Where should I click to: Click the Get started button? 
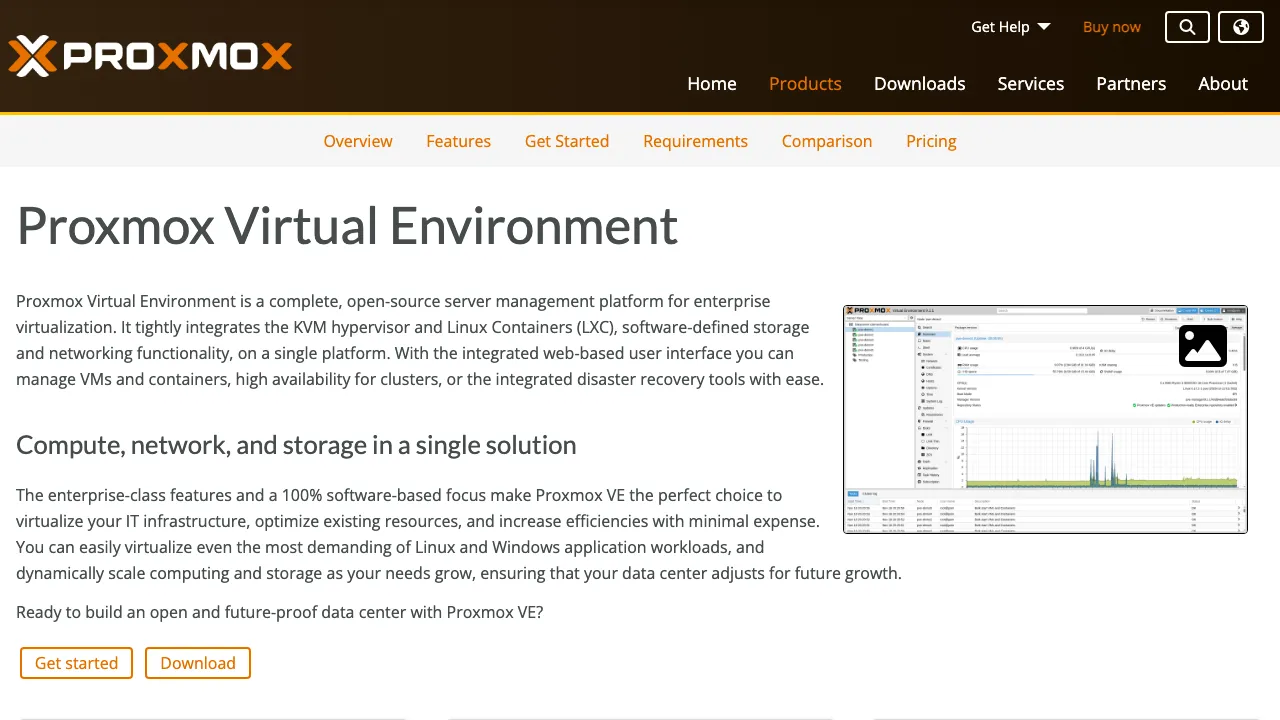pyautogui.click(x=76, y=663)
